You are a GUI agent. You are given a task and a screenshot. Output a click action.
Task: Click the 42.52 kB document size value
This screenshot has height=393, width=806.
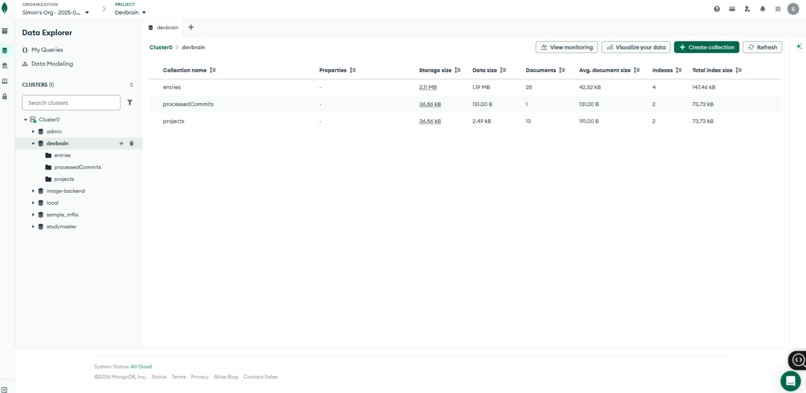pyautogui.click(x=590, y=87)
